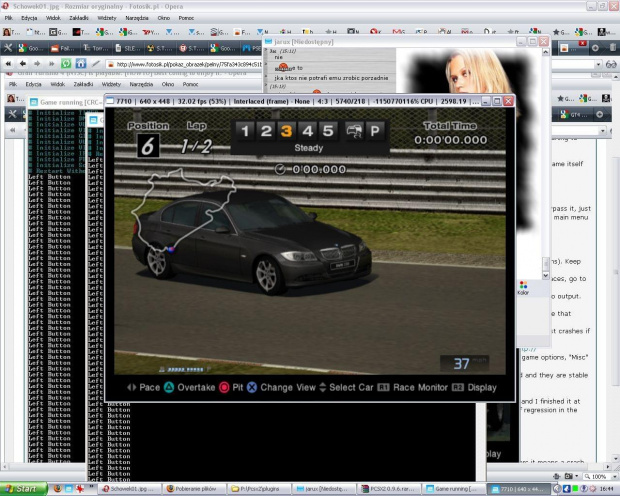620x496 pixels.
Task: Switch to the PCSX2 0.9.6.rar taskbar button
Action: click(x=389, y=489)
